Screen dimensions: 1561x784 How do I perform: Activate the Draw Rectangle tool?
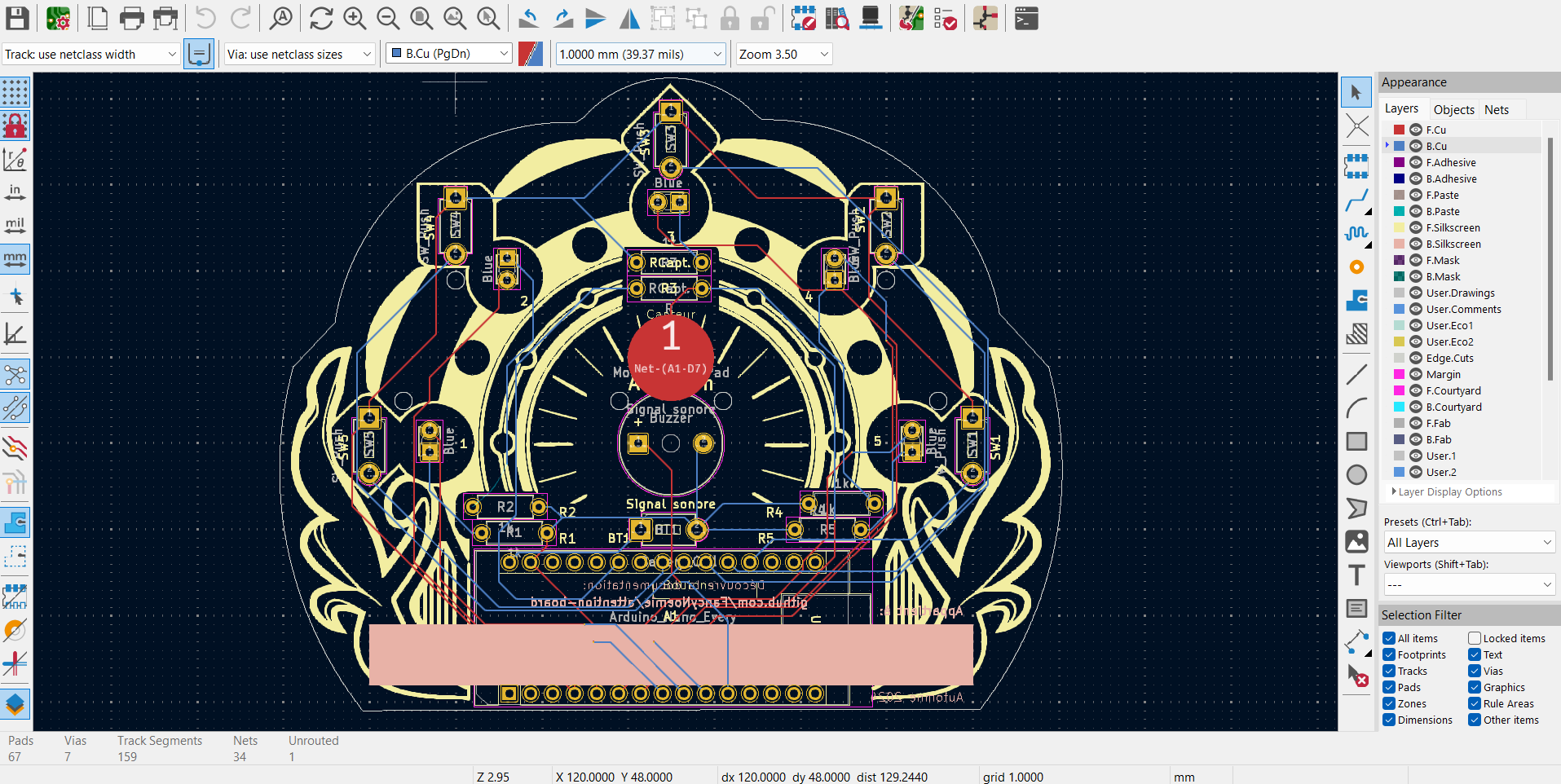click(x=1356, y=441)
